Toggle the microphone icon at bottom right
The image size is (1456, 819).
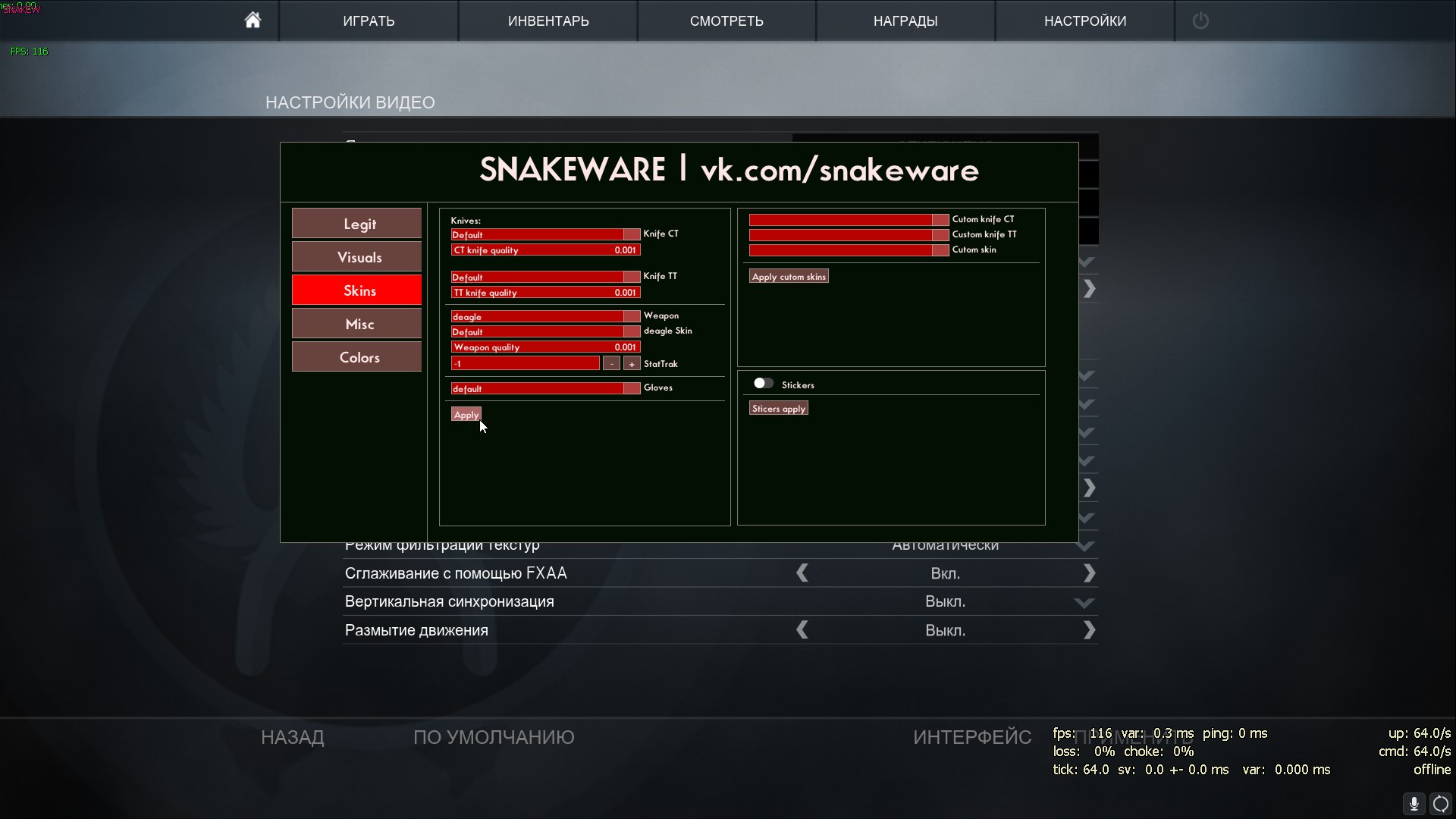pos(1414,804)
